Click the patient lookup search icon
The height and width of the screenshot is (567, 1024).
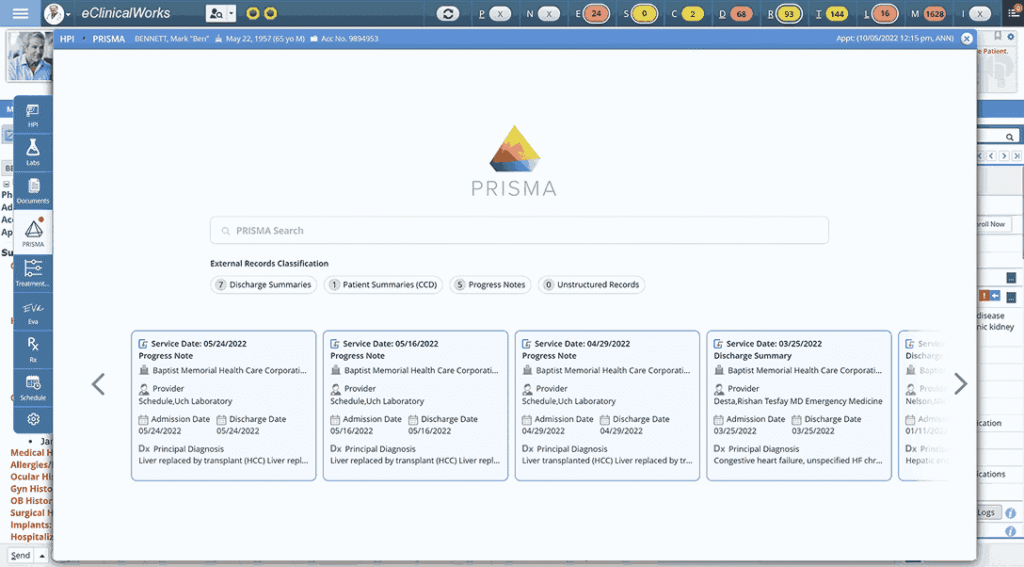coord(216,13)
